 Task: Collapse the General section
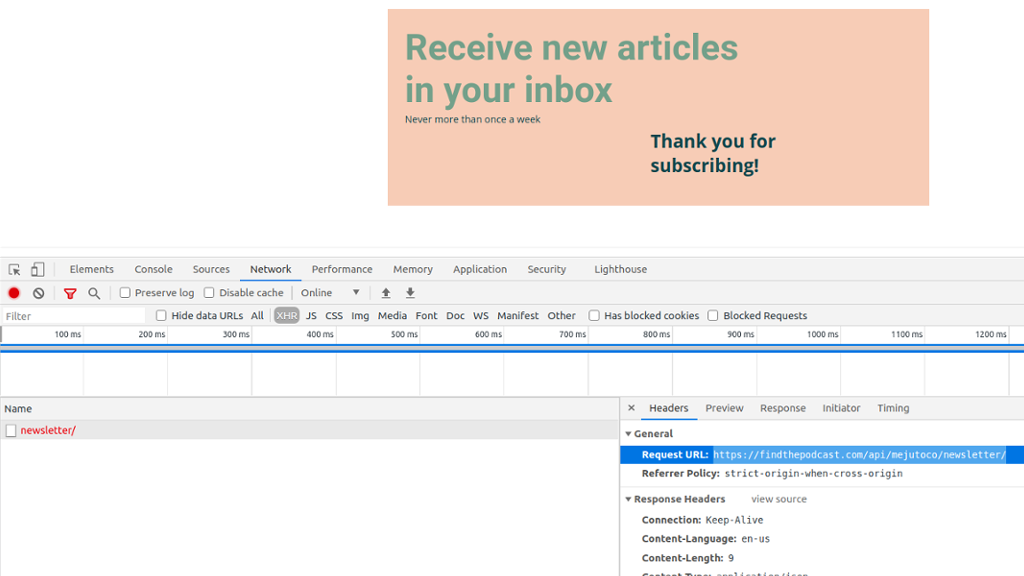click(629, 434)
